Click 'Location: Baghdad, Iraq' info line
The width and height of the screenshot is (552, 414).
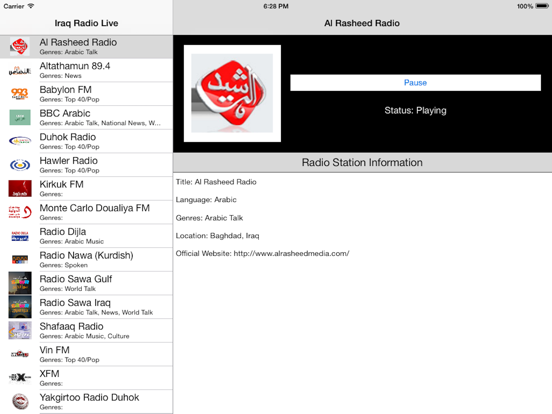point(218,236)
